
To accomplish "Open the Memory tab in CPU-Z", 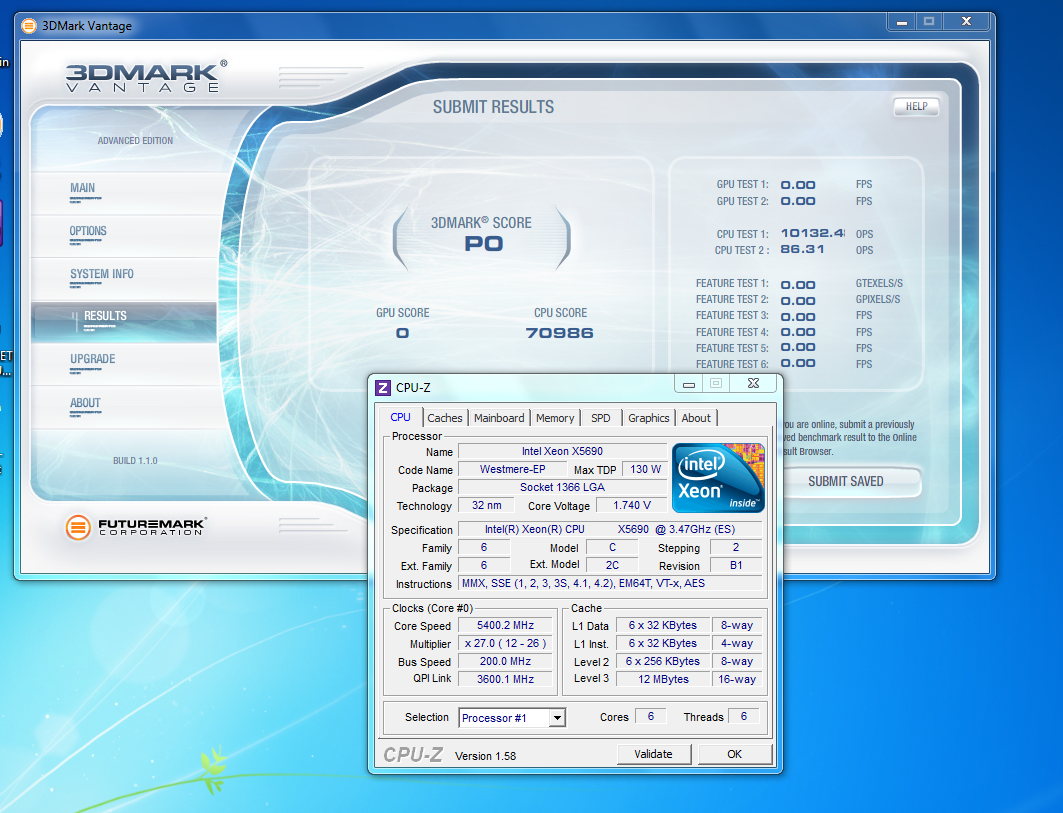I will coord(555,418).
